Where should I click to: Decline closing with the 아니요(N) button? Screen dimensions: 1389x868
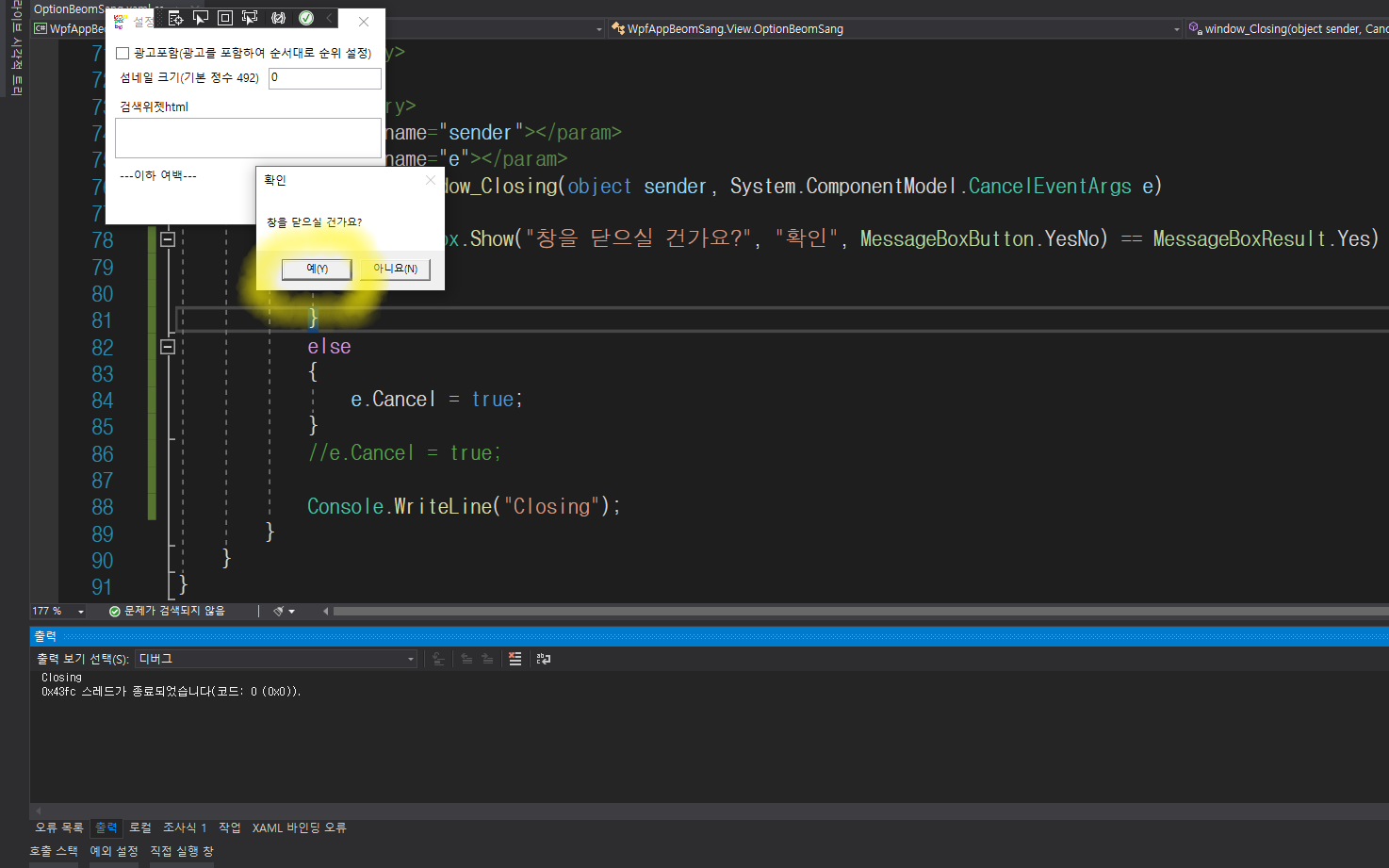point(395,270)
